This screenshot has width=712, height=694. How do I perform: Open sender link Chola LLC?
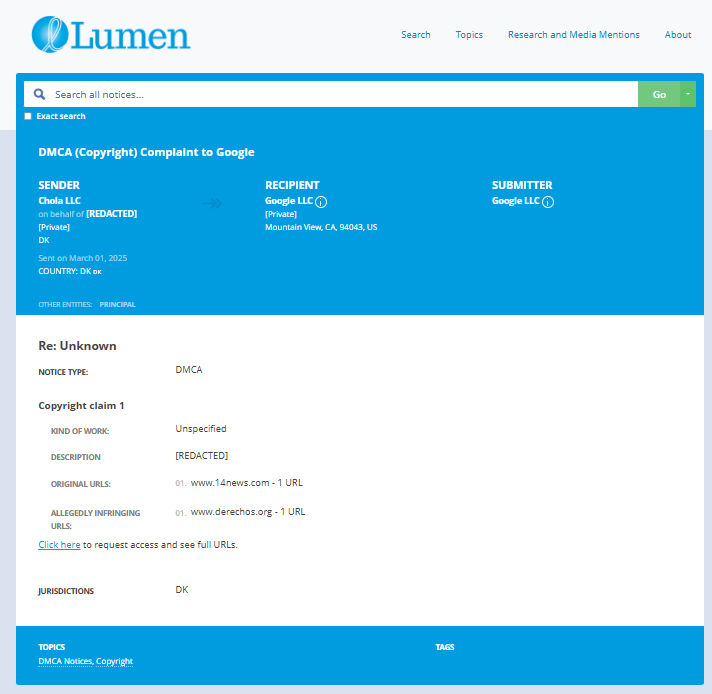[59, 200]
